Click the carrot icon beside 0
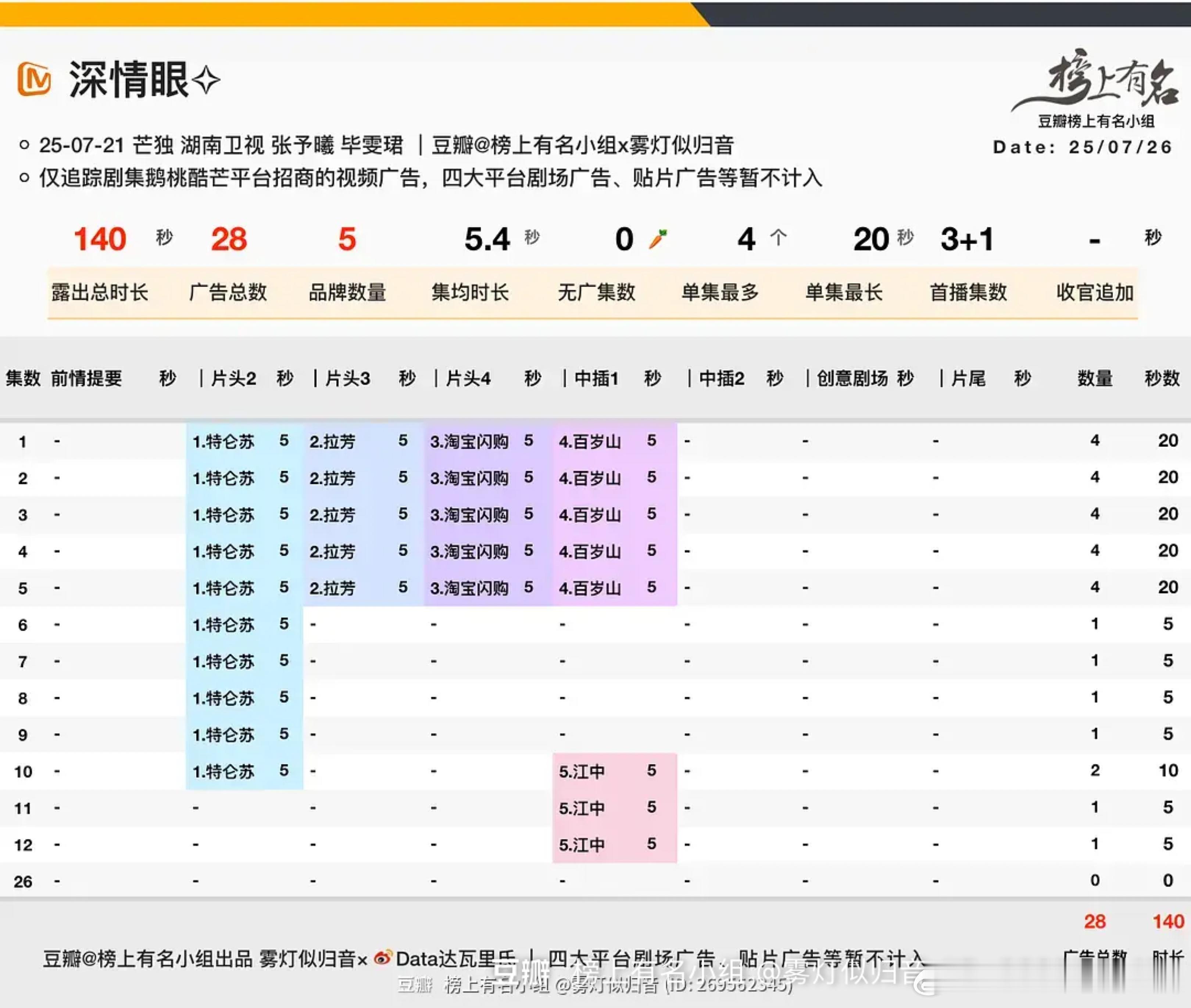 (x=658, y=239)
